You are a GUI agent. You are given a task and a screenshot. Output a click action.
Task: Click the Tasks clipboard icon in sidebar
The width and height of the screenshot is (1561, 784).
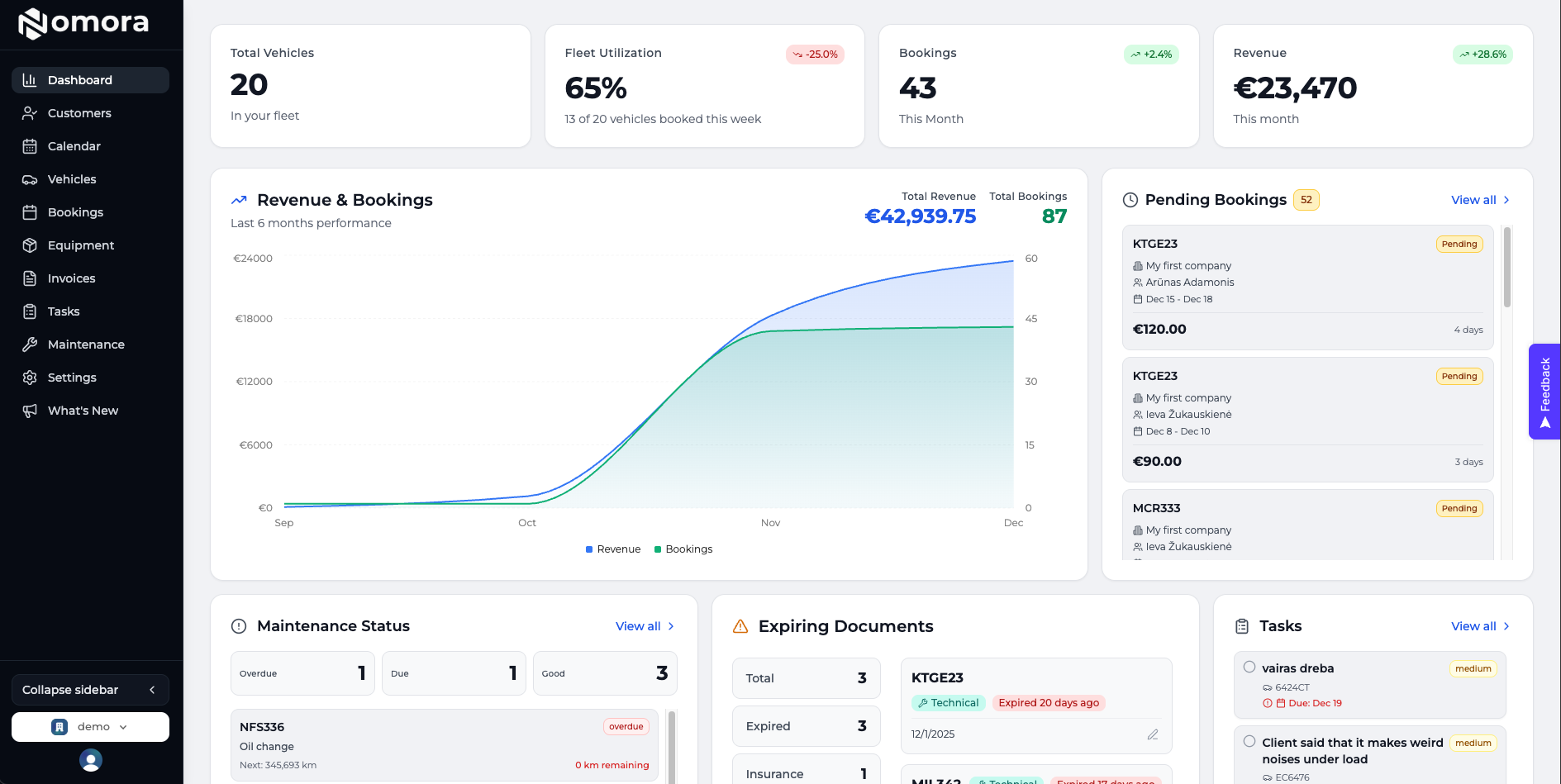point(30,311)
